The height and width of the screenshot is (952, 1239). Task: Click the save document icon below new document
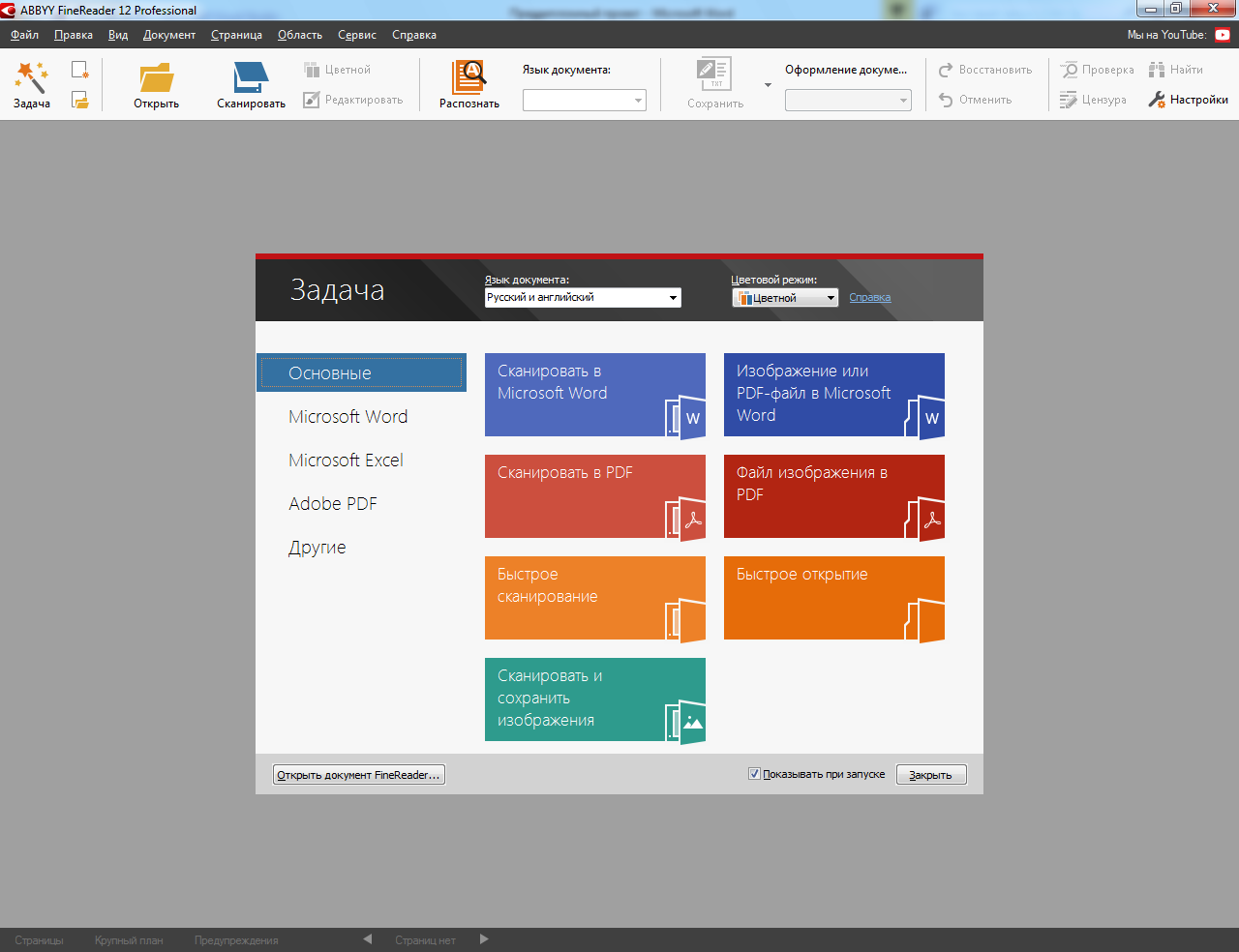pos(80,100)
